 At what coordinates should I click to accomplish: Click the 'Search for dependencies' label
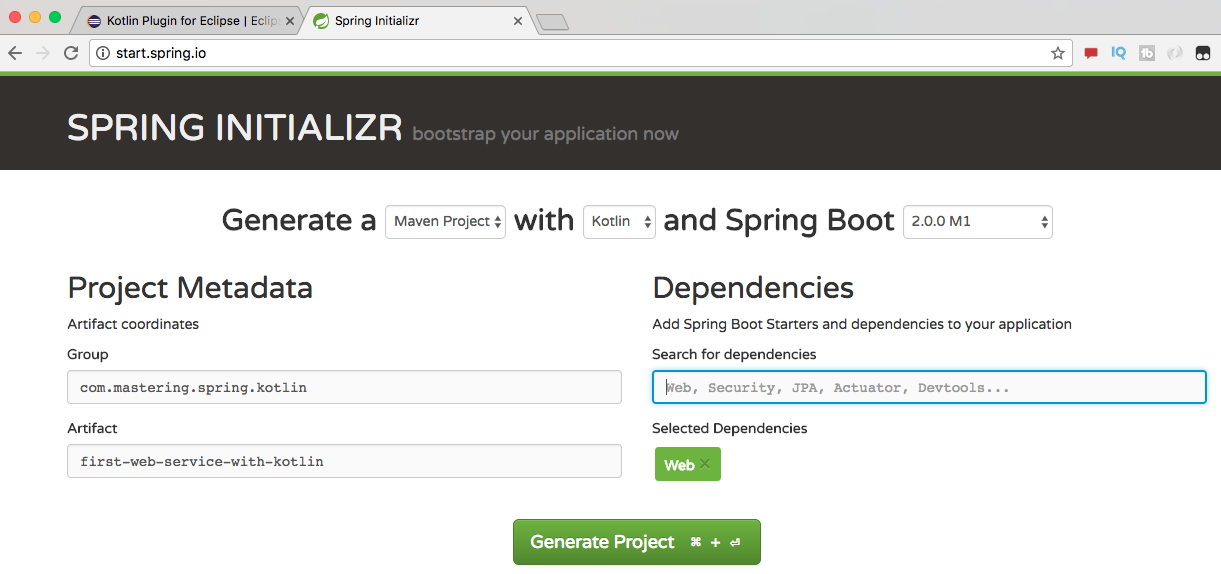[734, 354]
